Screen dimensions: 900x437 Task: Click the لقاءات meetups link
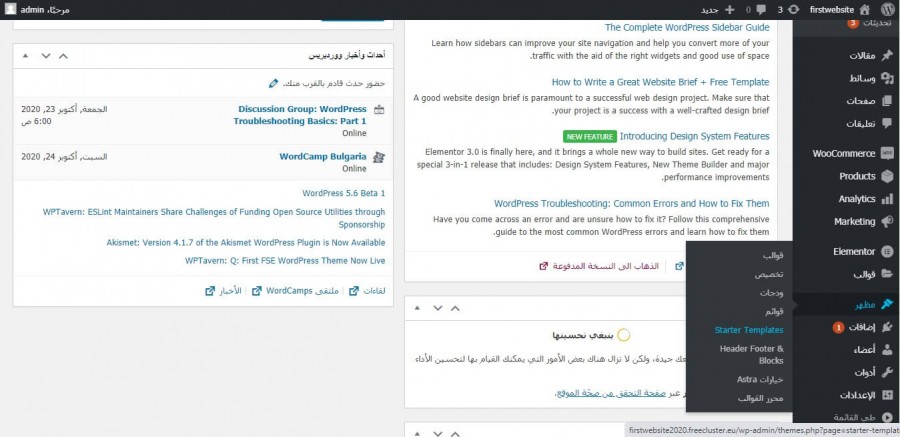367,291
